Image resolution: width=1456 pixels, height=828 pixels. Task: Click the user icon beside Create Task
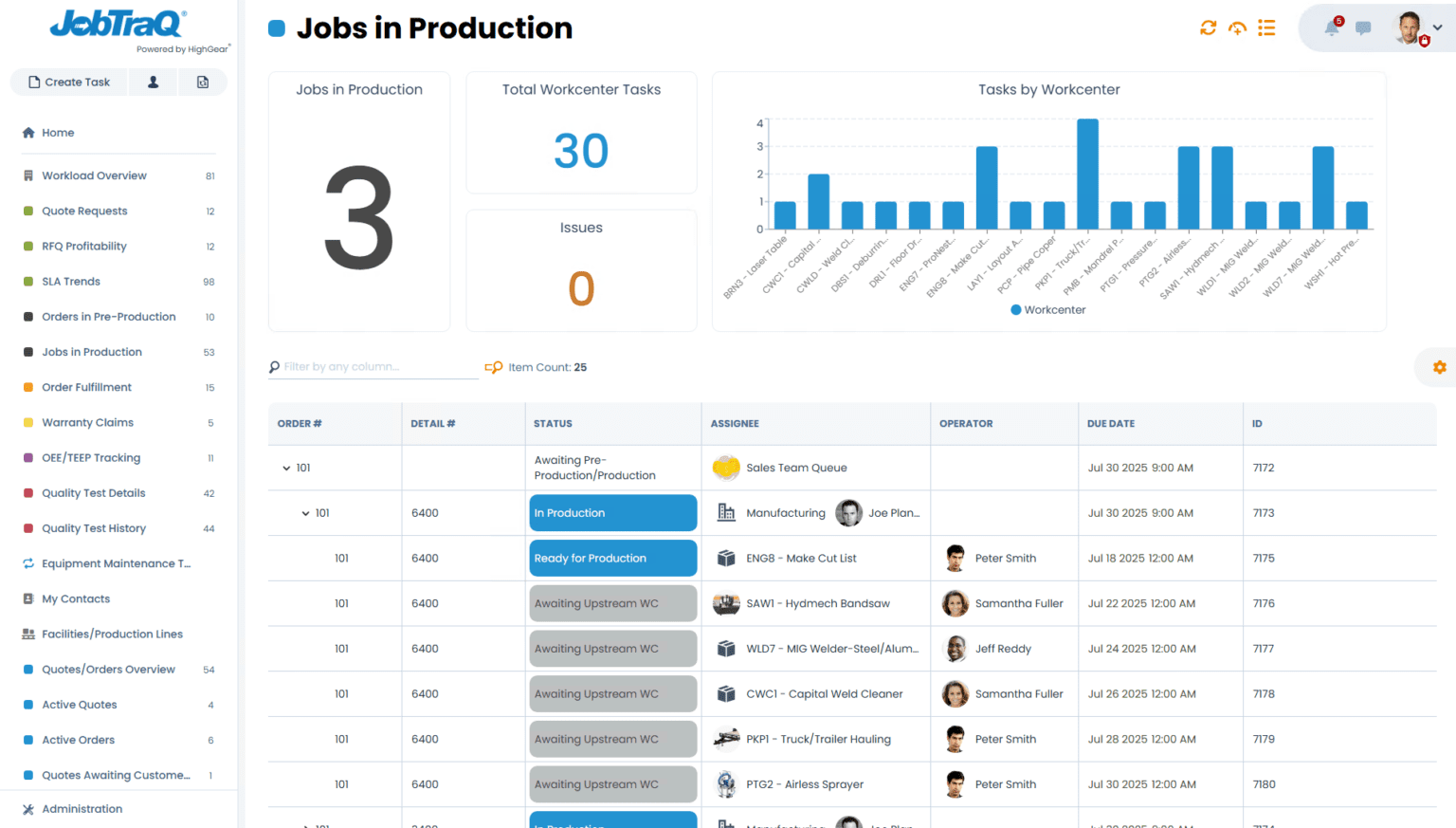pos(153,83)
